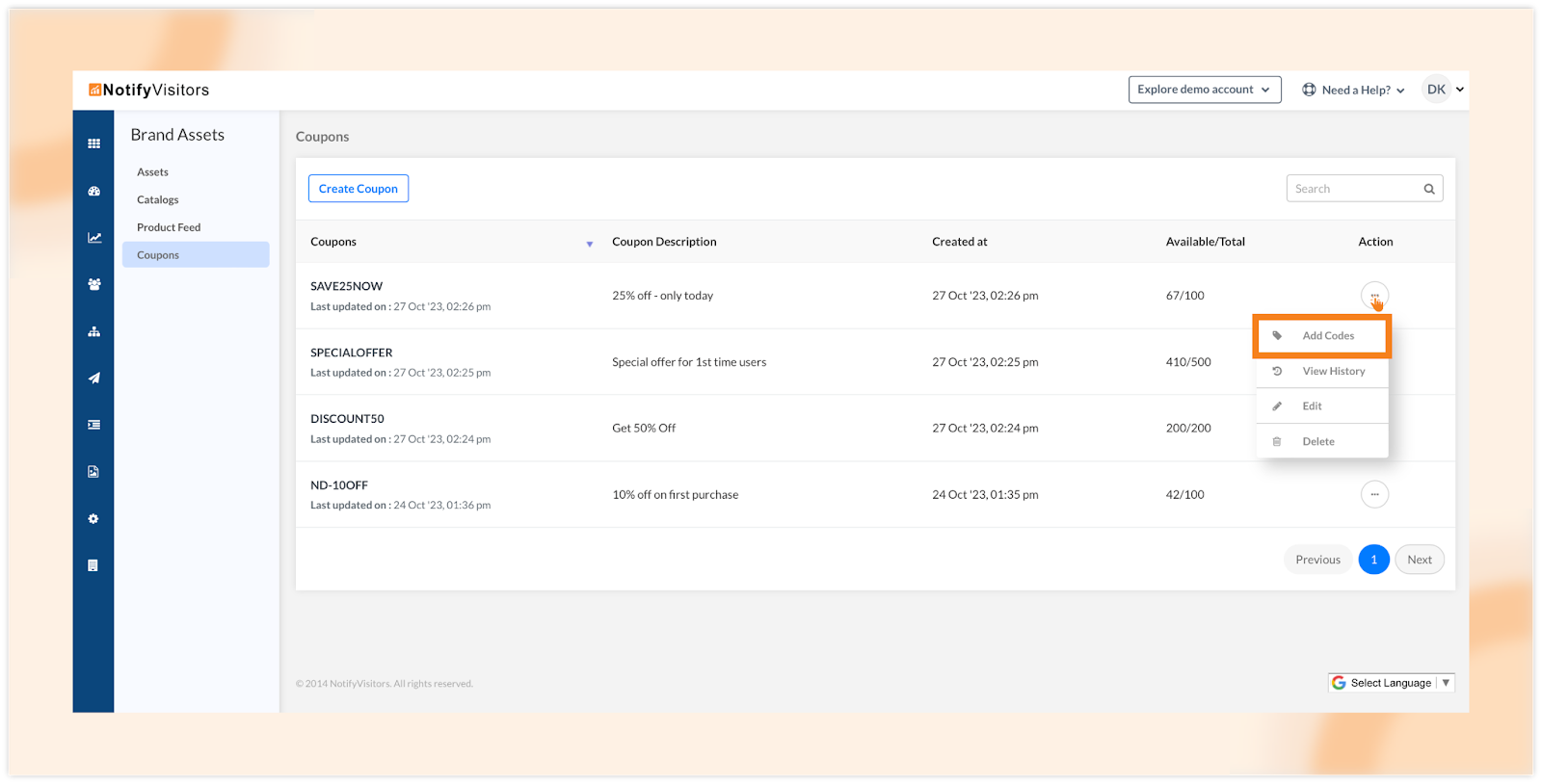
Task: Go to Product Feed in Brand Assets menu
Action: (x=169, y=227)
